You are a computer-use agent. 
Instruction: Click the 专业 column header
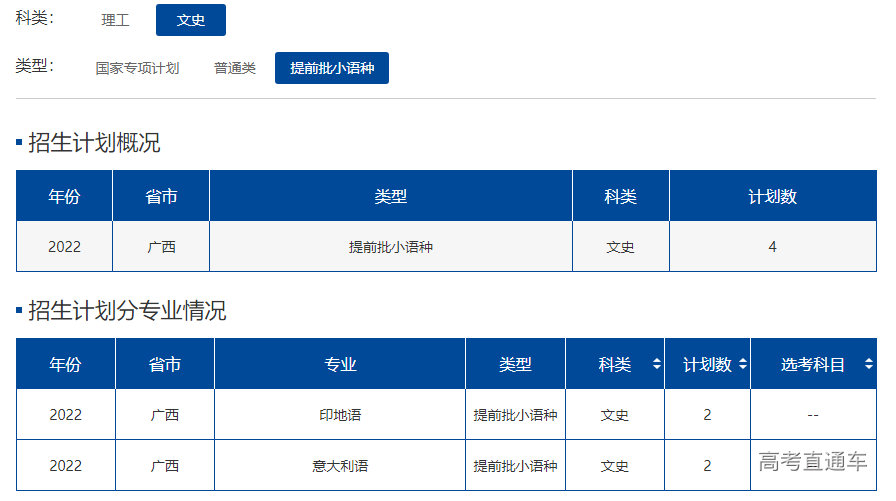[340, 365]
